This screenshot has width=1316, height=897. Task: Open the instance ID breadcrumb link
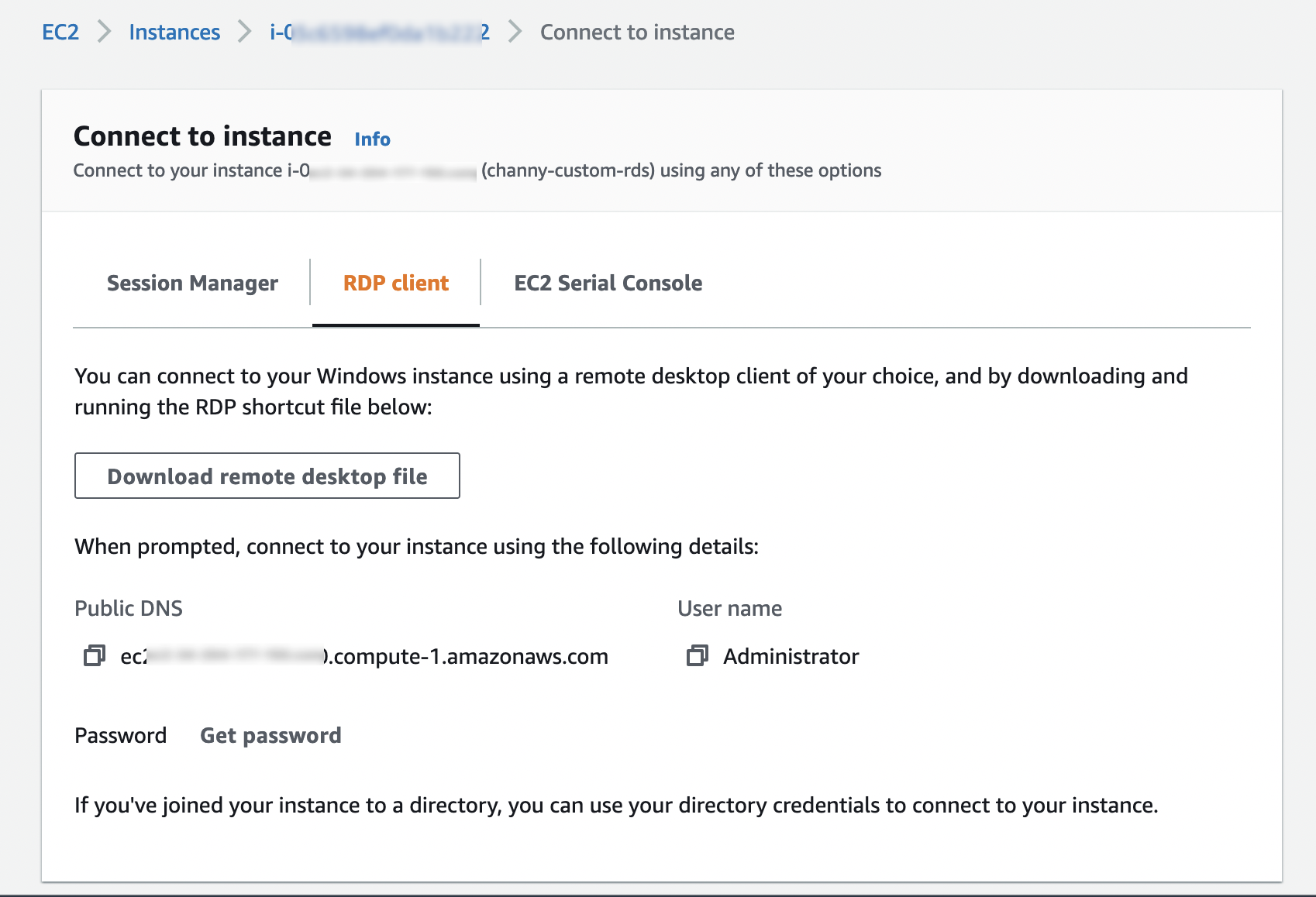coord(379,32)
